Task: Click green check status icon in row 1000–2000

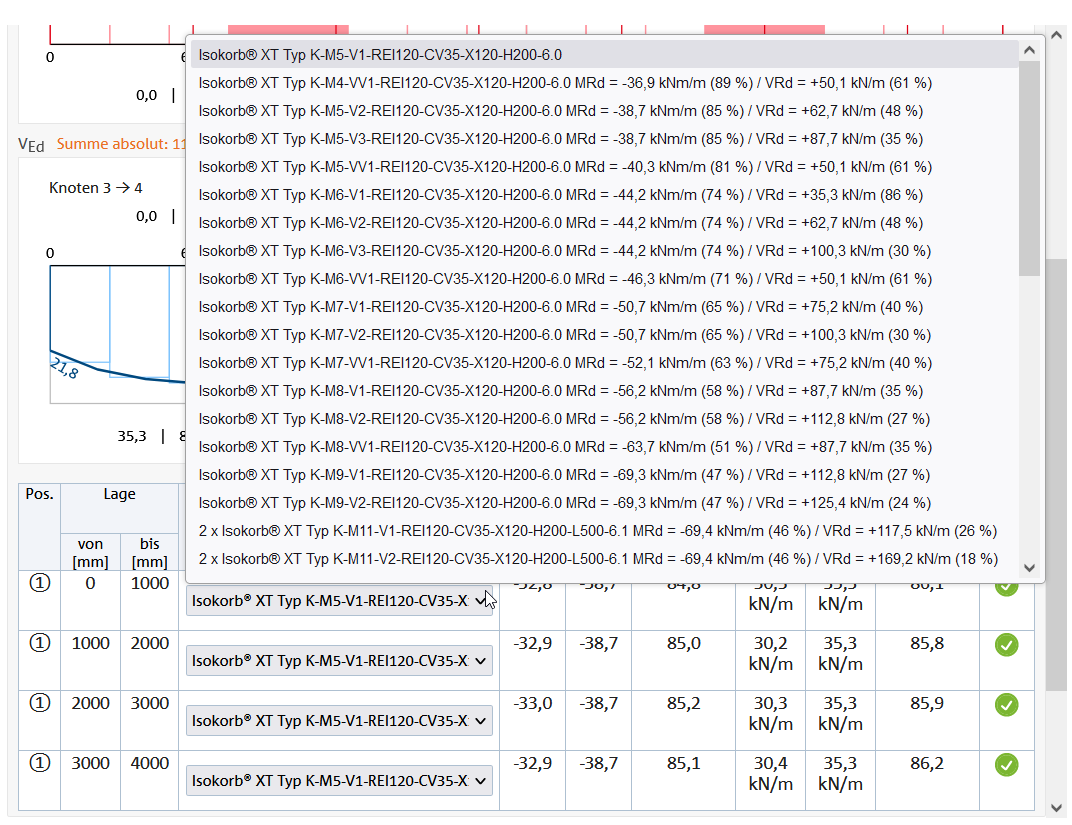Action: pos(1006,645)
